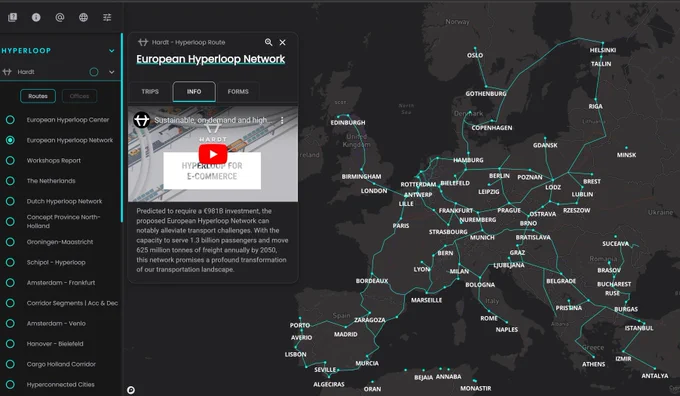Select Corridor Segments Acc & Dec radio
The height and width of the screenshot is (396, 680).
tap(10, 303)
